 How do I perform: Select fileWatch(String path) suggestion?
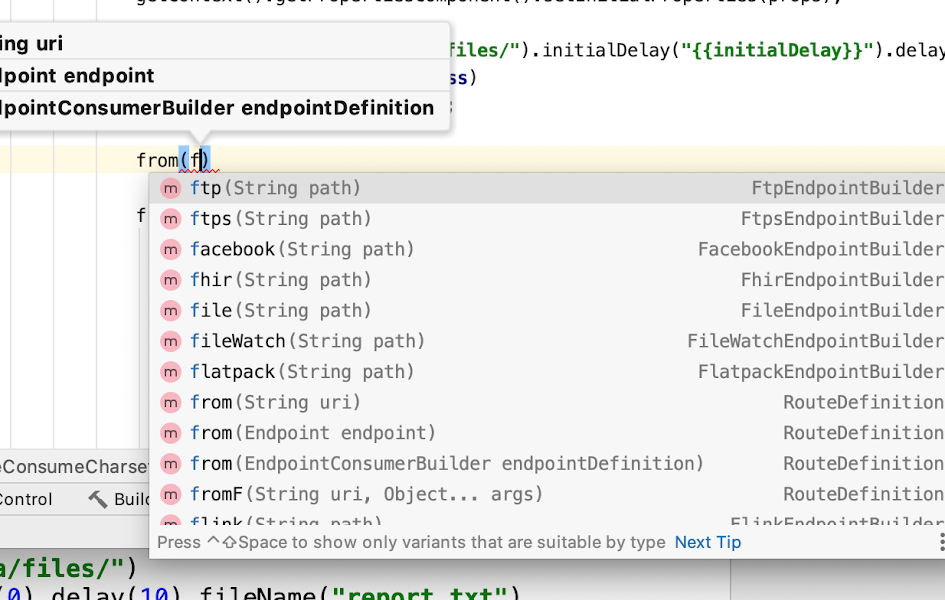[x=308, y=341]
